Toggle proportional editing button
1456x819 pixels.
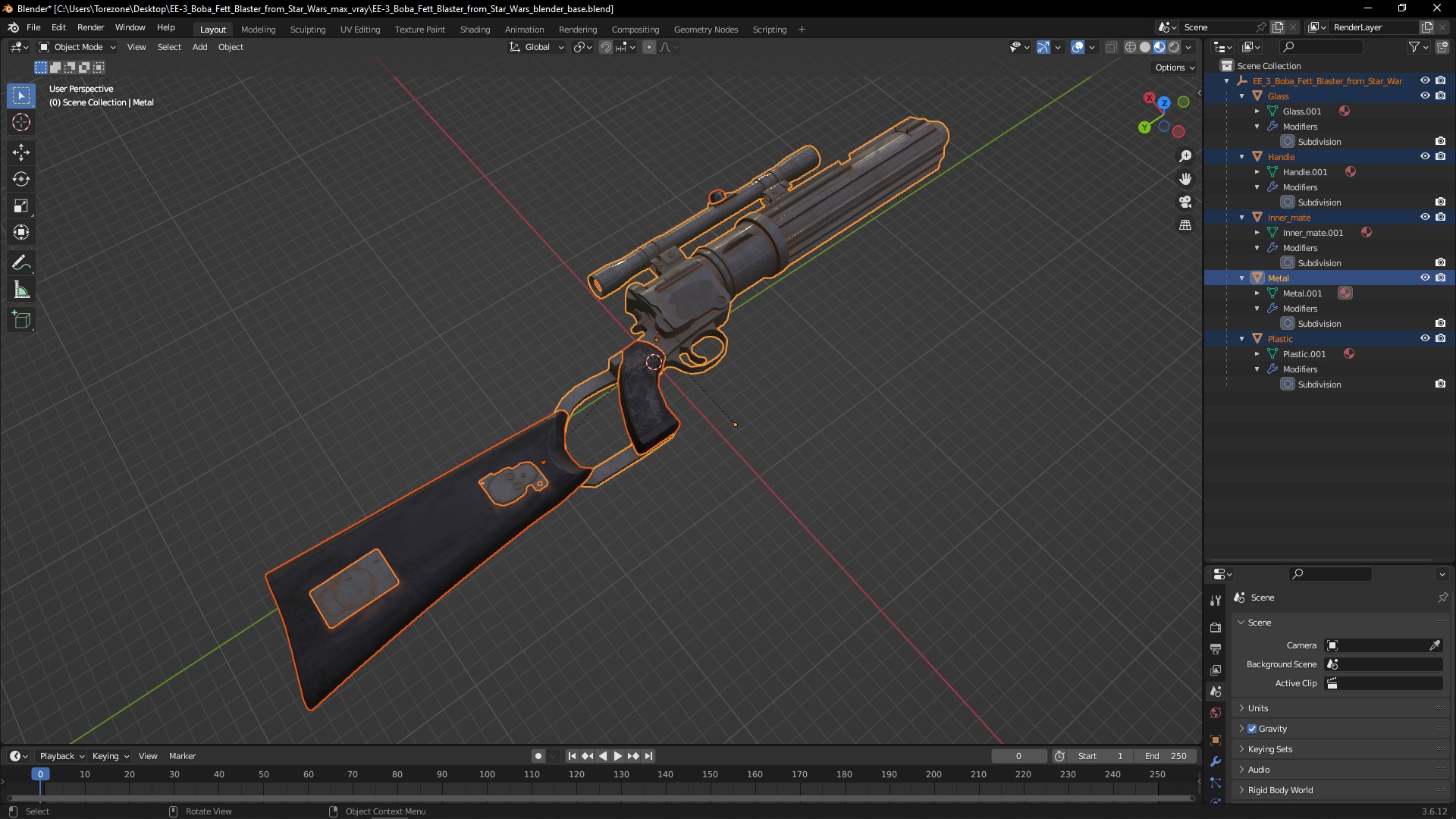pyautogui.click(x=649, y=47)
